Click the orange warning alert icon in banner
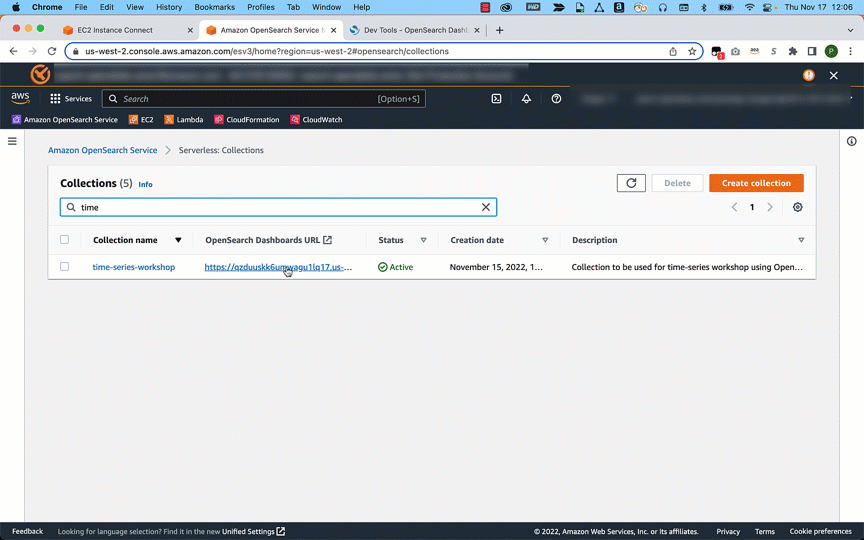864x540 pixels. tap(809, 75)
